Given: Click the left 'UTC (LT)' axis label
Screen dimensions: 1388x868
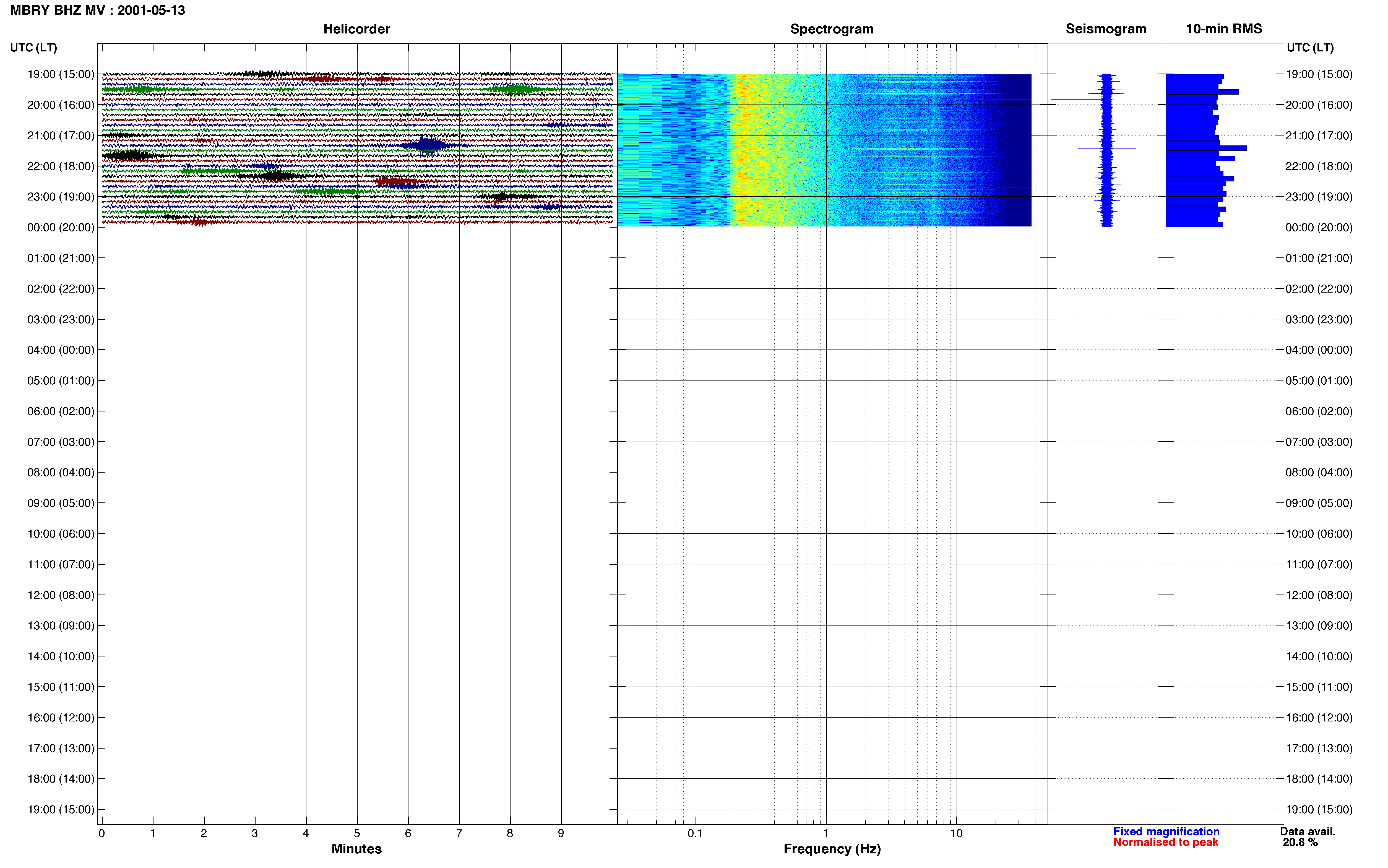Looking at the screenshot, I should 34,48.
